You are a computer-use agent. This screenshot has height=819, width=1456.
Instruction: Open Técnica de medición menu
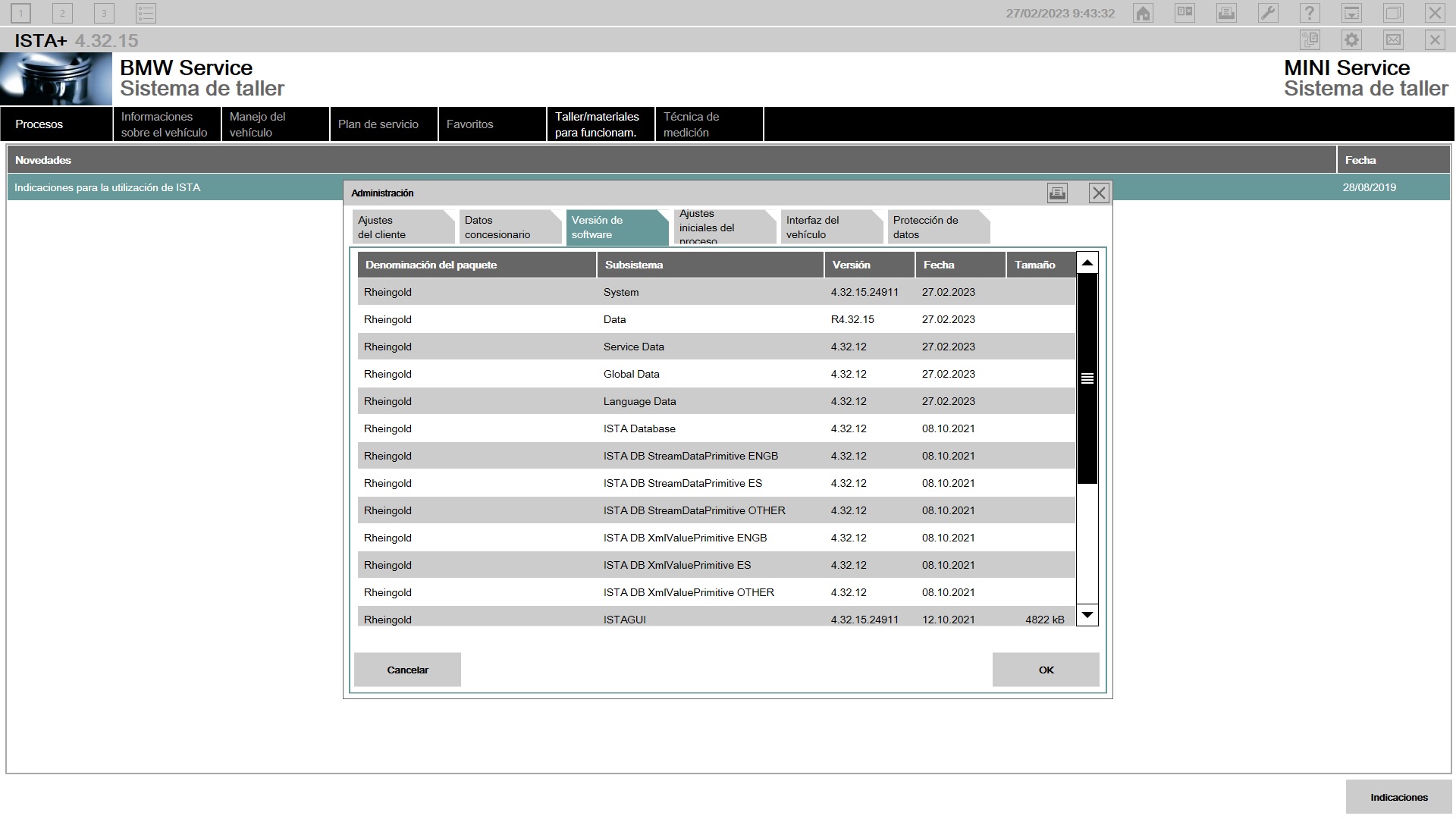point(709,124)
